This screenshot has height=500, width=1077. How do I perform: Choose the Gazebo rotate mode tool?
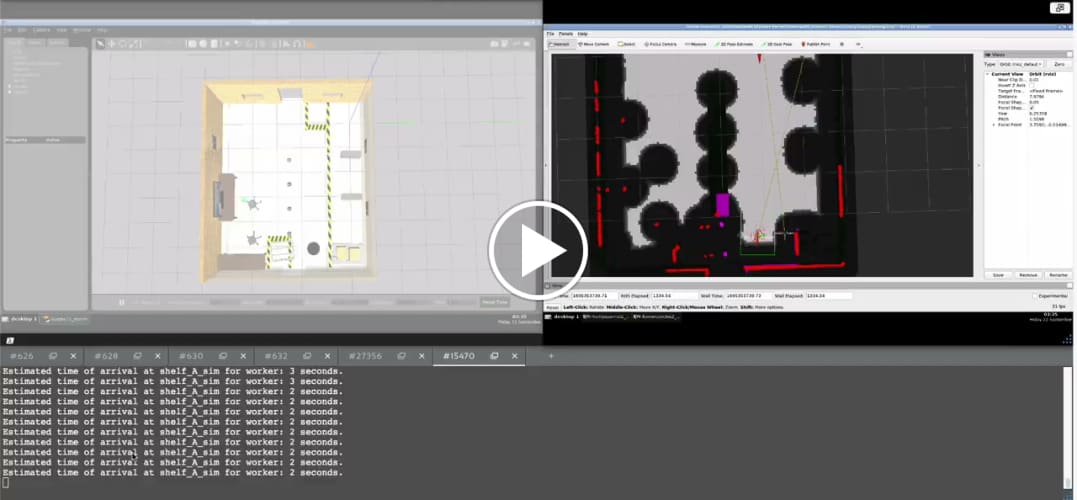tap(123, 44)
